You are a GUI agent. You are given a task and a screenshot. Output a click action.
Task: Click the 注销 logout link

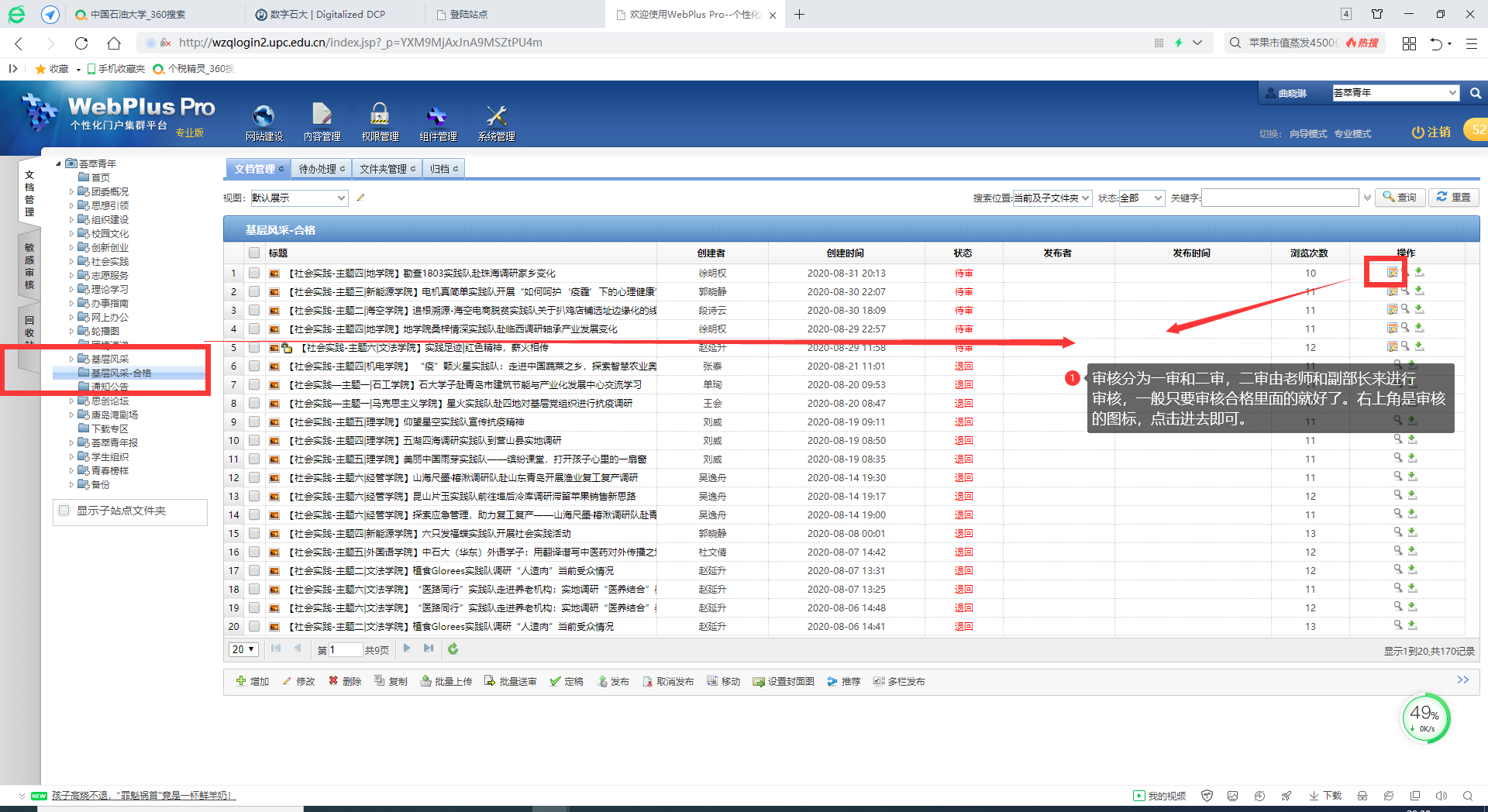[x=1431, y=132]
